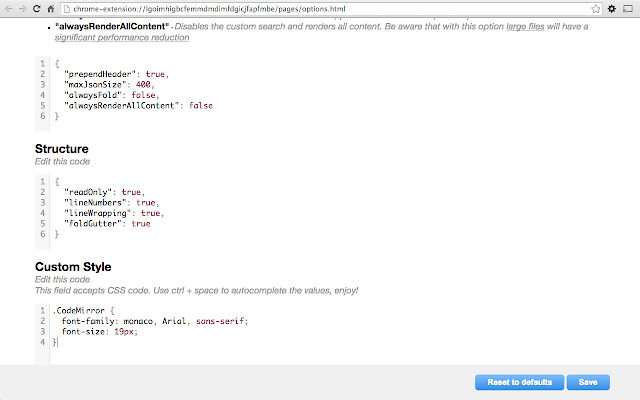Place cursor on "prependHeader": true line

click(116, 74)
